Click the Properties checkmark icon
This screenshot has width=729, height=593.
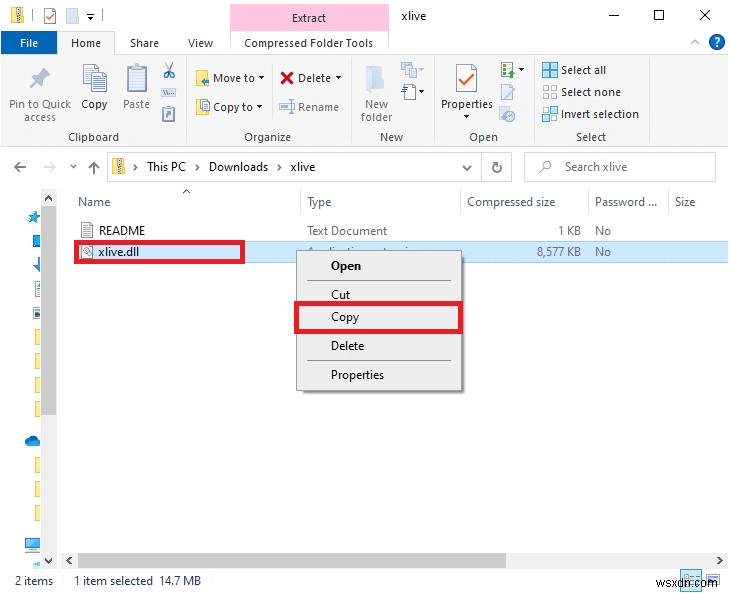click(x=466, y=78)
